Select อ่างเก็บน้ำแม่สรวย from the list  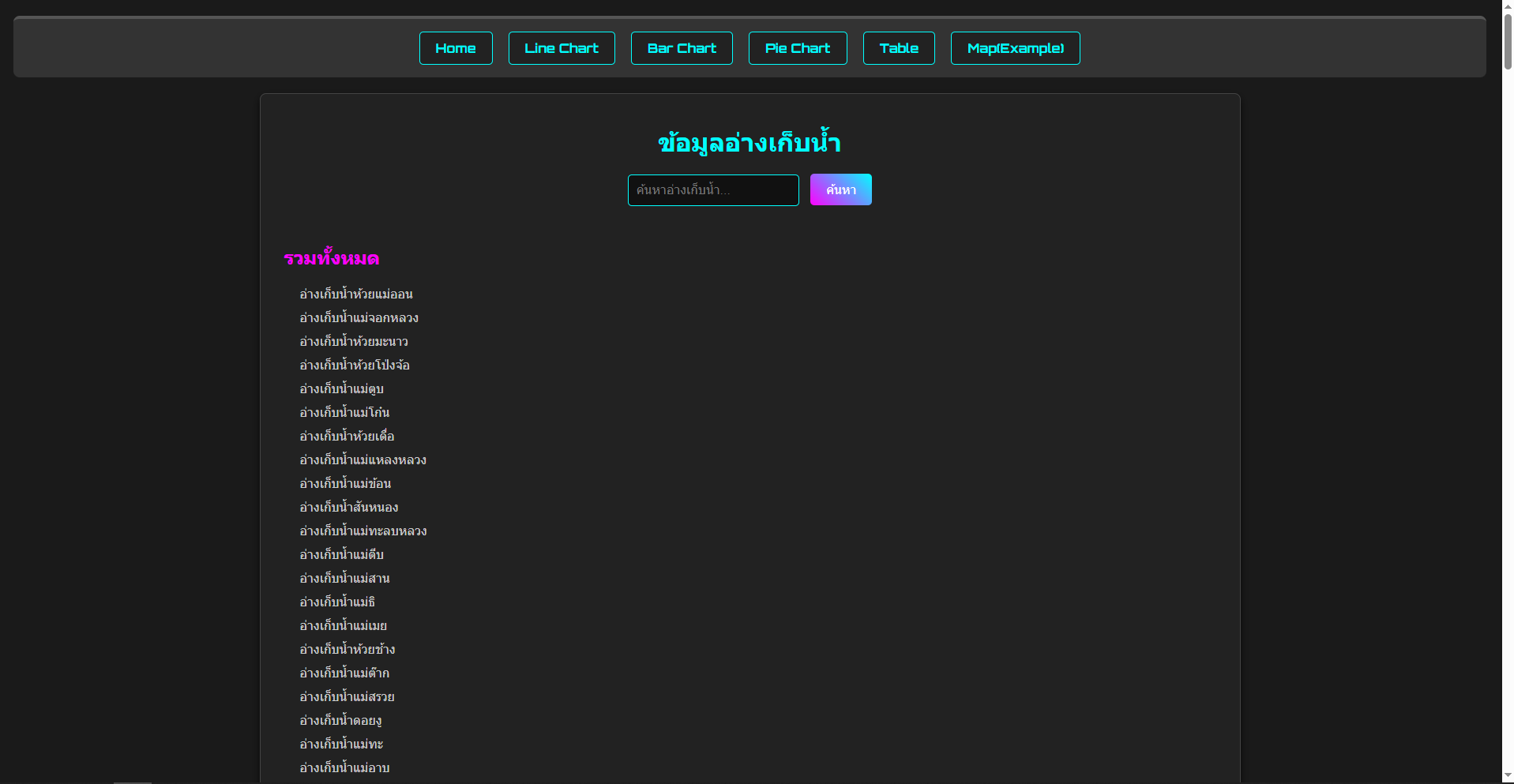(x=347, y=697)
